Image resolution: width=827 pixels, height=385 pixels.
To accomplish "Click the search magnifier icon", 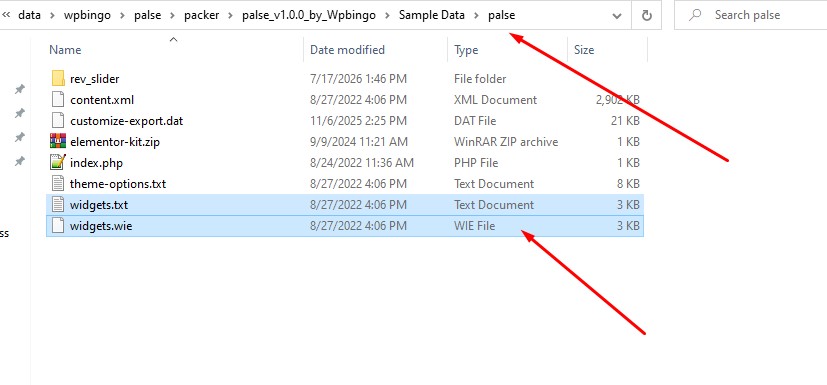I will click(x=695, y=15).
